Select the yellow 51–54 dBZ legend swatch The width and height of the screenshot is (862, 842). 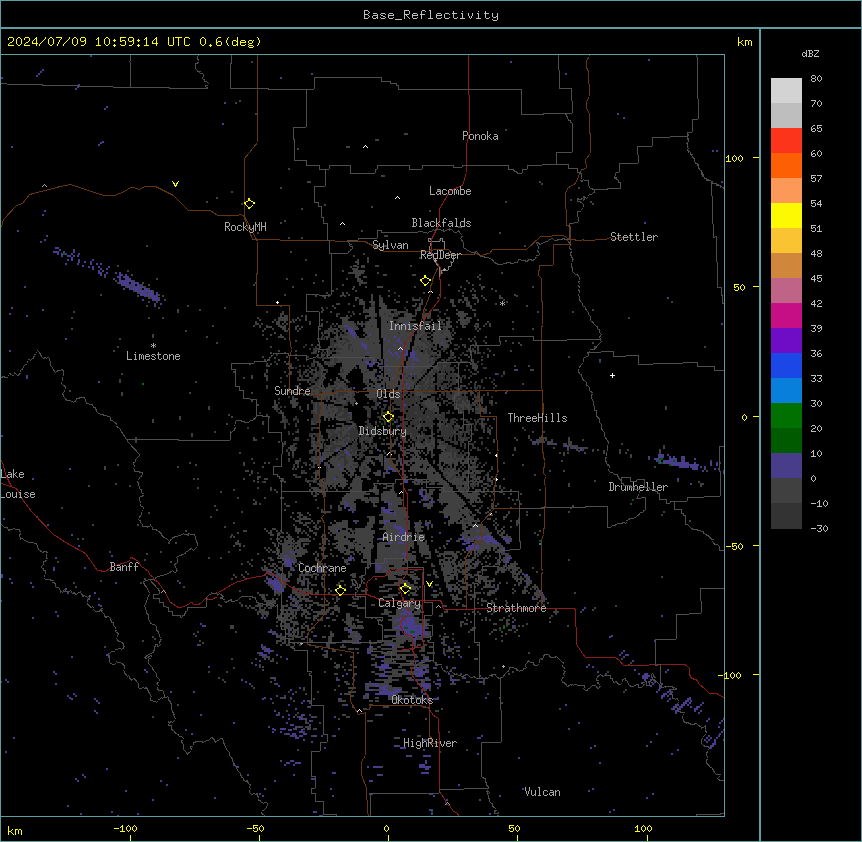pyautogui.click(x=786, y=215)
